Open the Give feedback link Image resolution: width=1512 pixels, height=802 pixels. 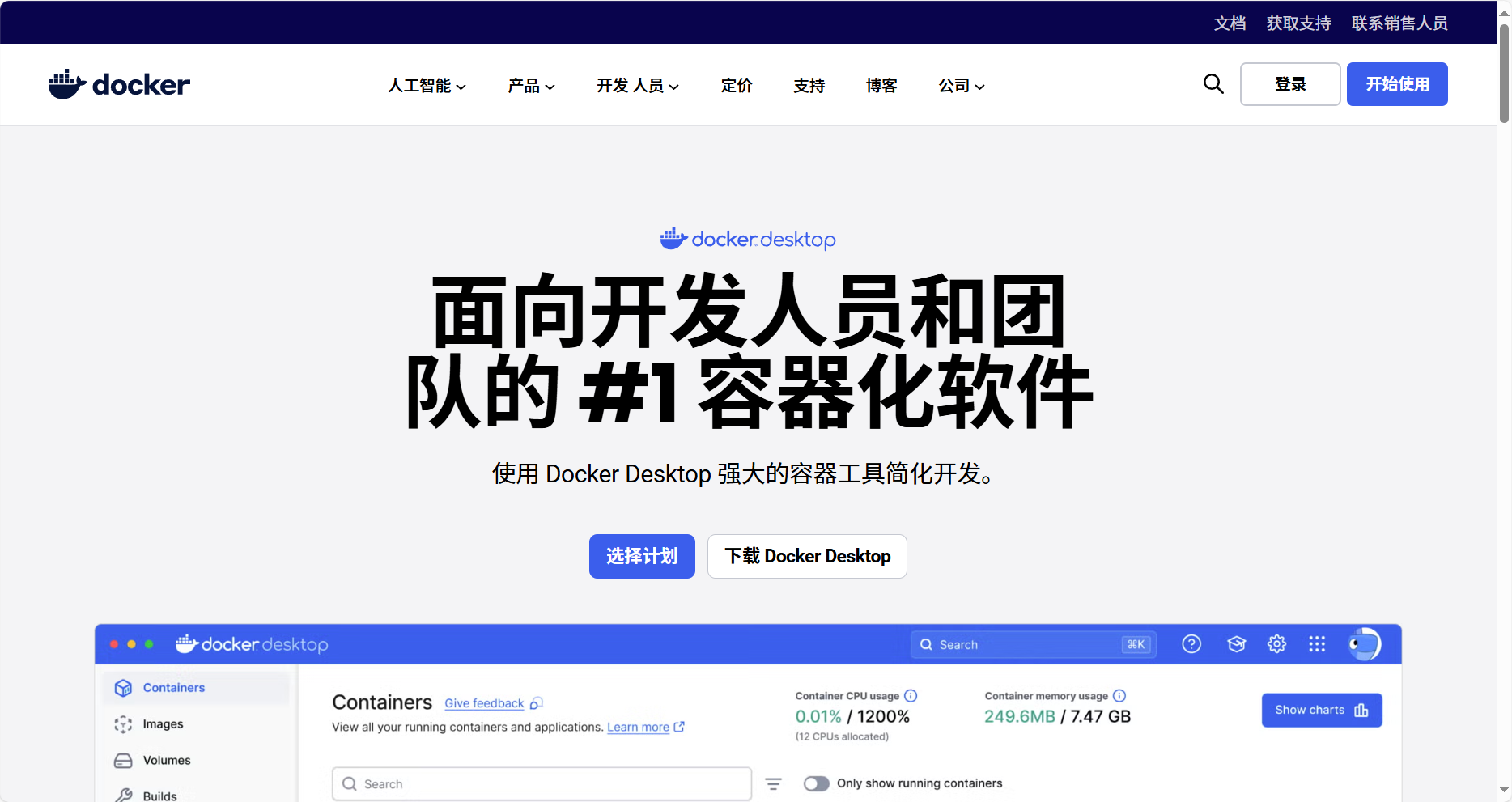(484, 703)
